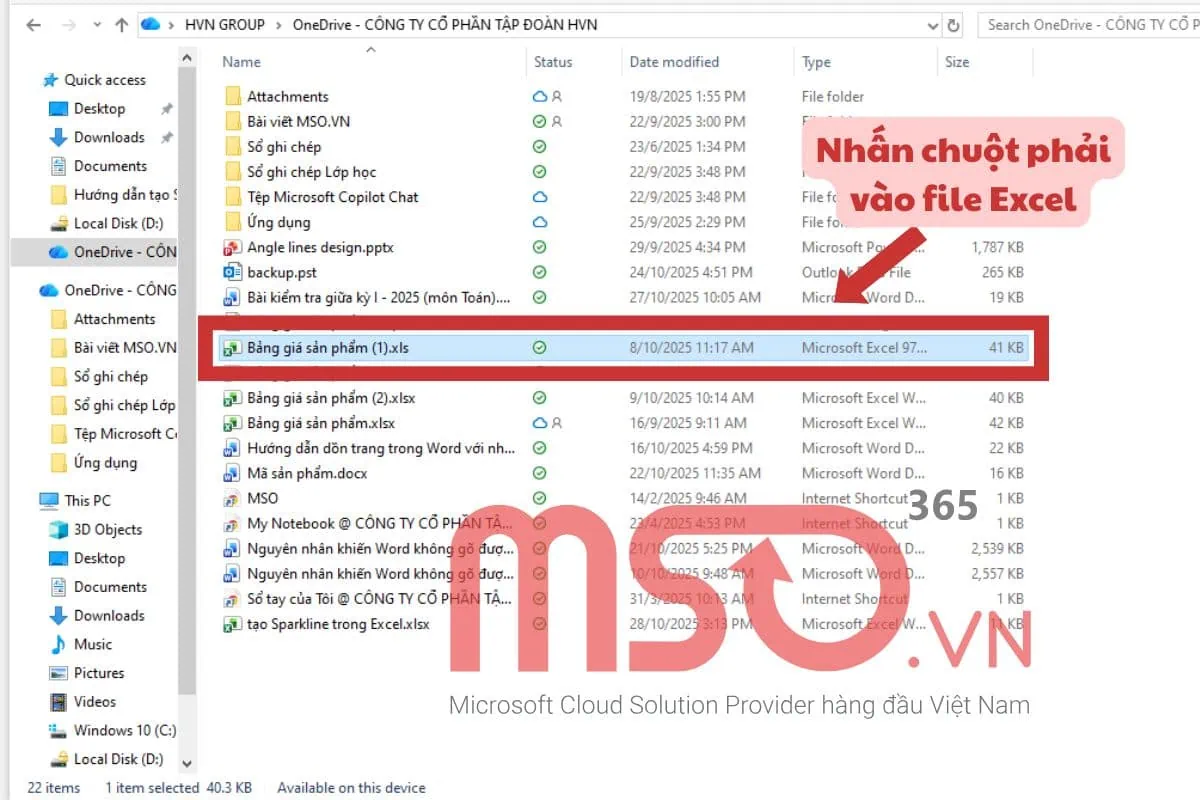This screenshot has width=1200, height=800.
Task: Open the address bar dropdown chevron
Action: pos(932,25)
